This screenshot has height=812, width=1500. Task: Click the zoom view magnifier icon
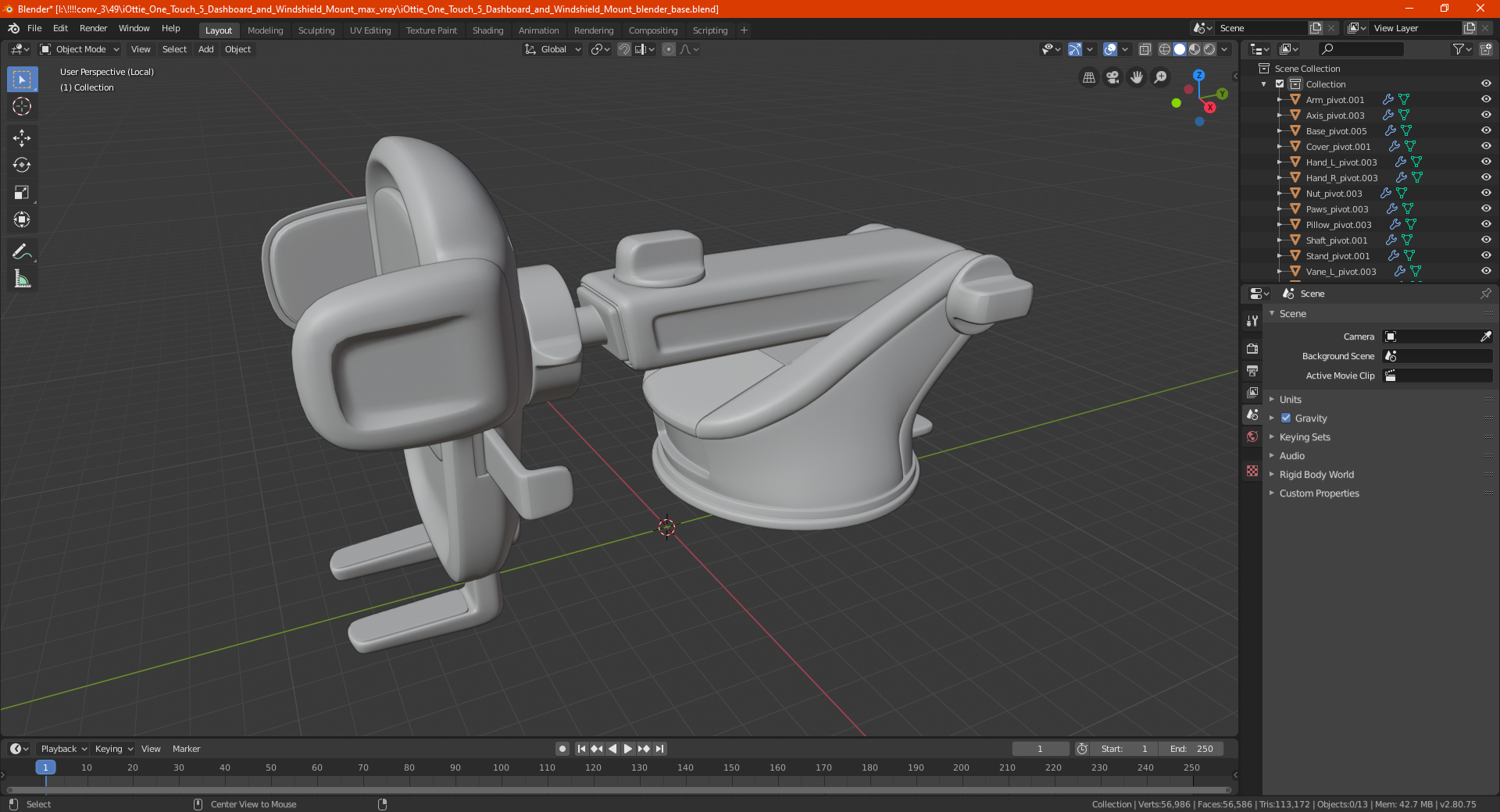1161,77
